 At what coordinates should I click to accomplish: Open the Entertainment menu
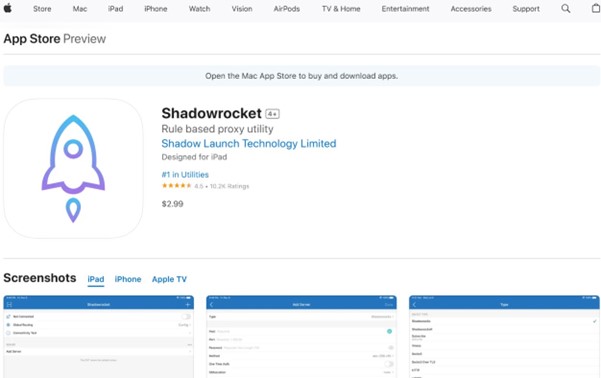[x=406, y=8]
